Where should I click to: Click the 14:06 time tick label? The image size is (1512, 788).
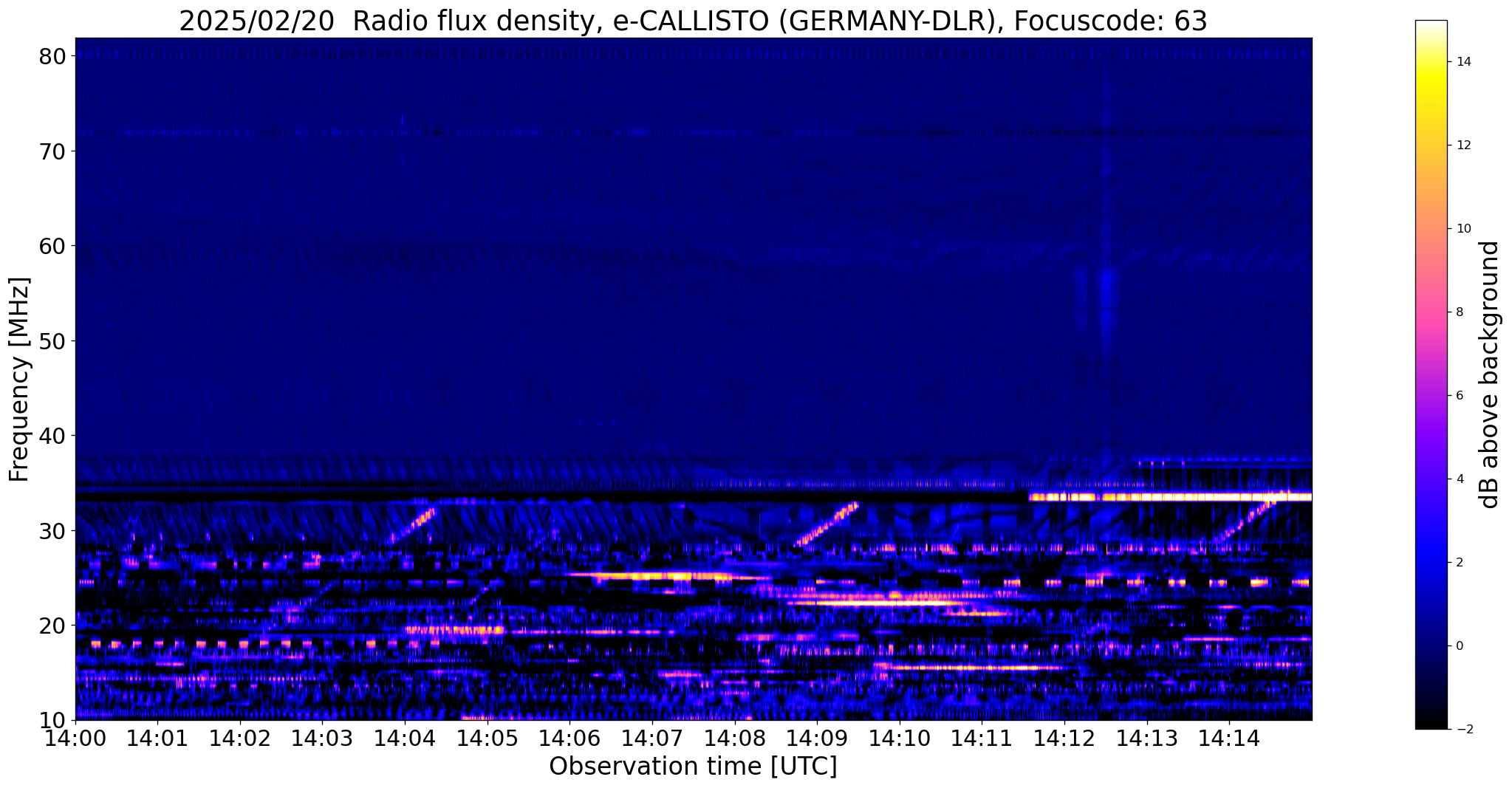[x=569, y=737]
